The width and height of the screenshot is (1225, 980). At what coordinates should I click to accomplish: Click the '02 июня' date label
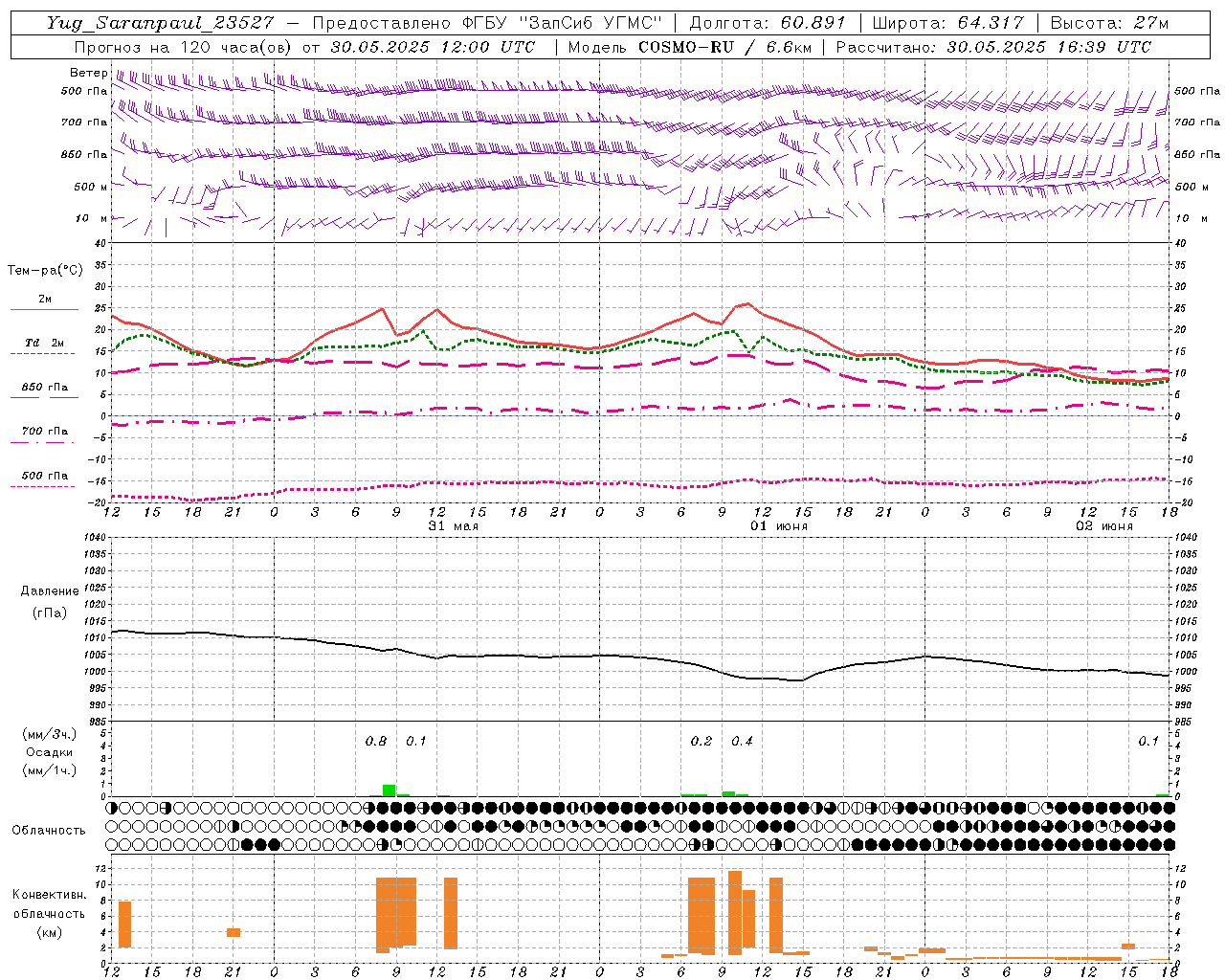[x=1103, y=526]
